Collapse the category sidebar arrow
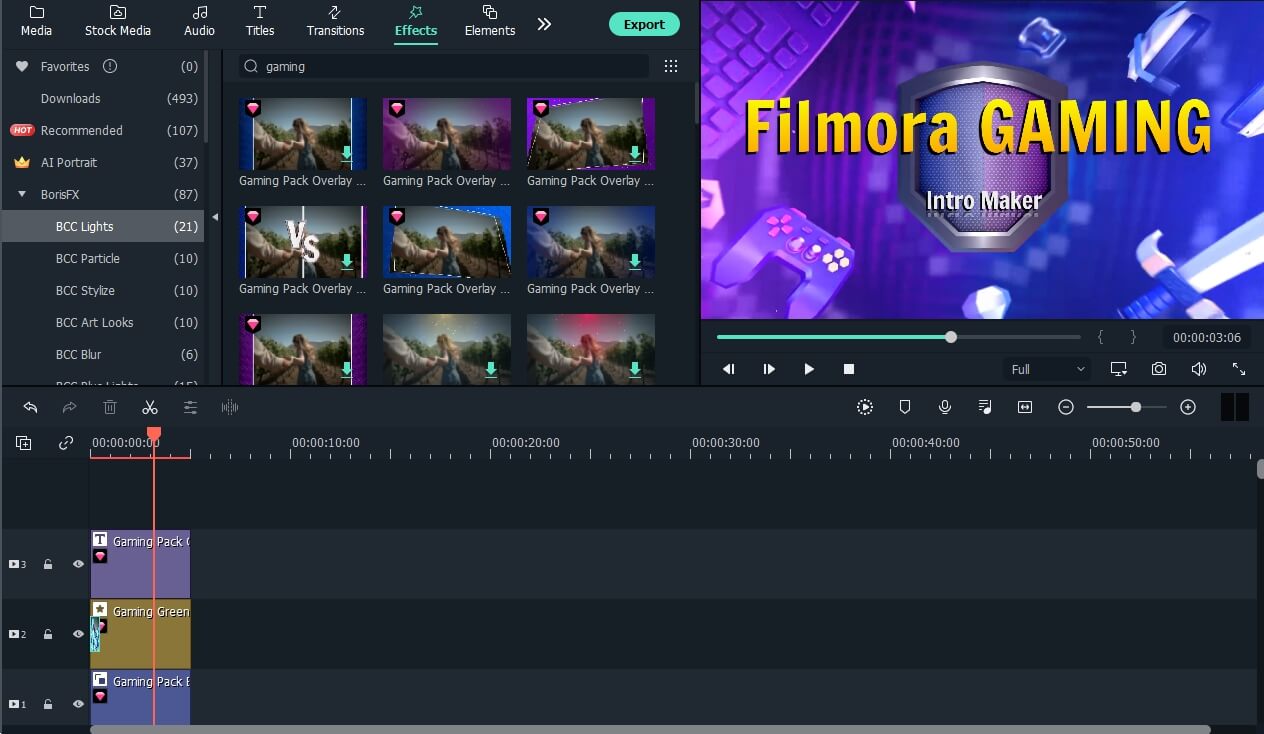1264x734 pixels. point(215,217)
